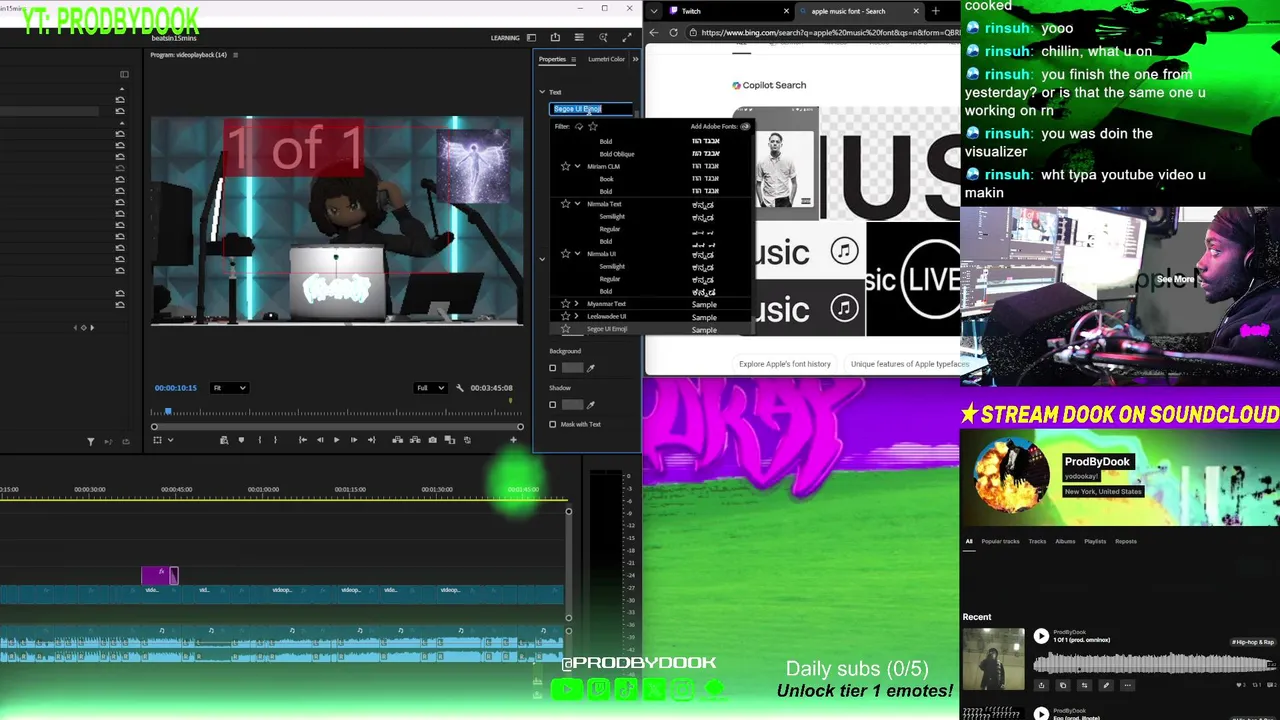Enable the Shadow checkbox
Viewport: 1280px width, 720px height.
coord(552,405)
